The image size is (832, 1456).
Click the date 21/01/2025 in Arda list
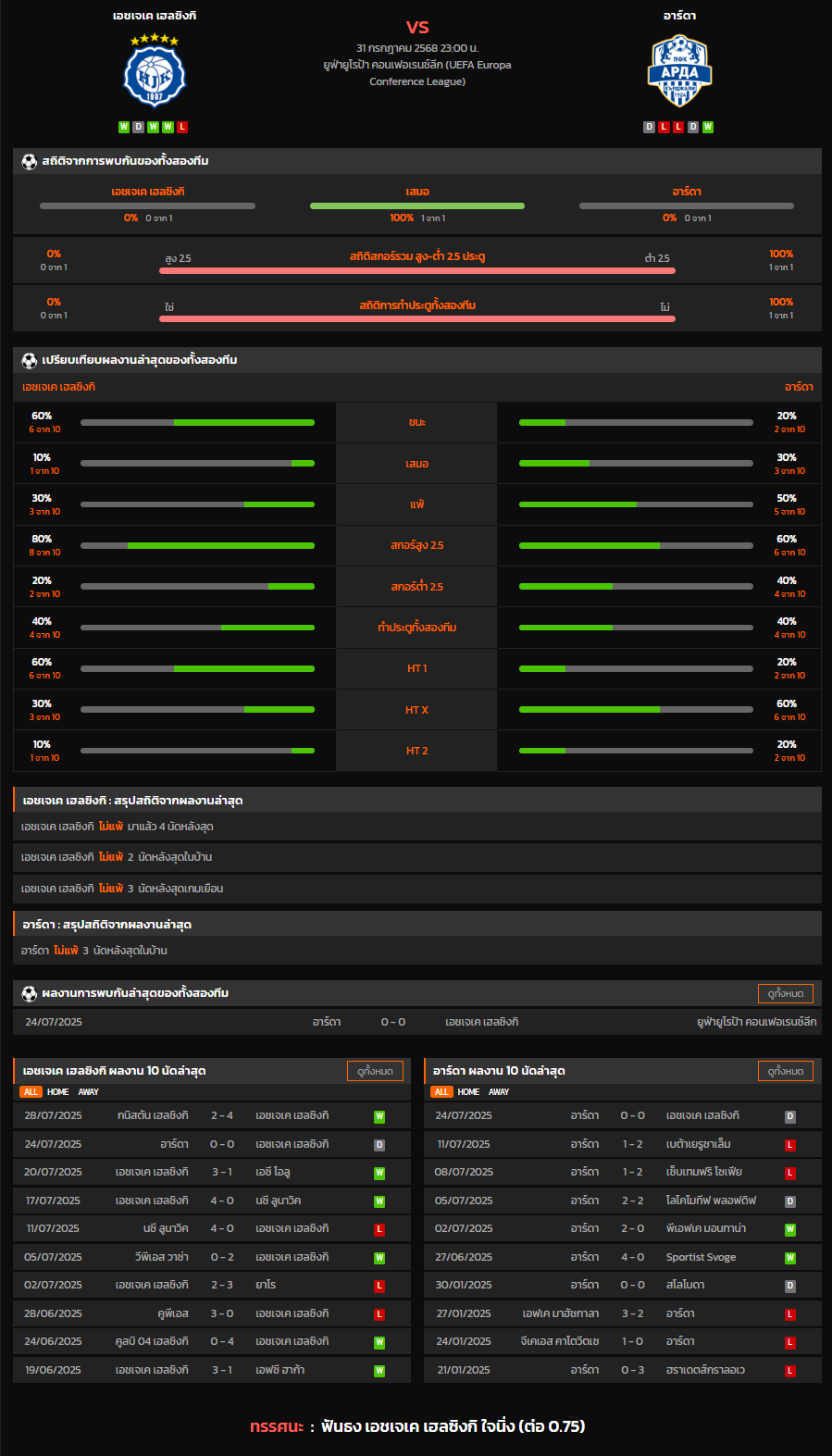point(464,1370)
